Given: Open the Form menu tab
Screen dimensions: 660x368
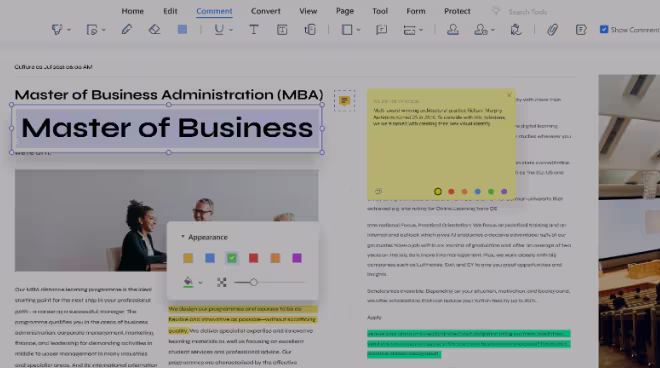Looking at the screenshot, I should [416, 11].
